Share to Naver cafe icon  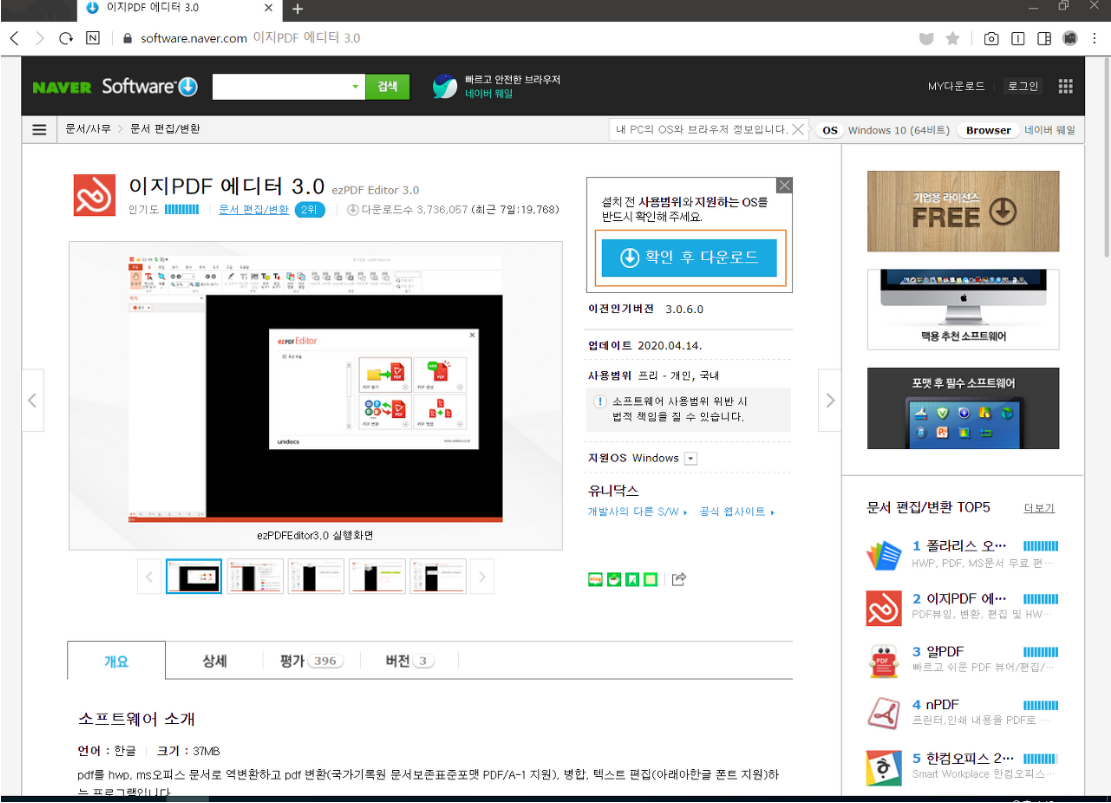pyautogui.click(x=614, y=579)
